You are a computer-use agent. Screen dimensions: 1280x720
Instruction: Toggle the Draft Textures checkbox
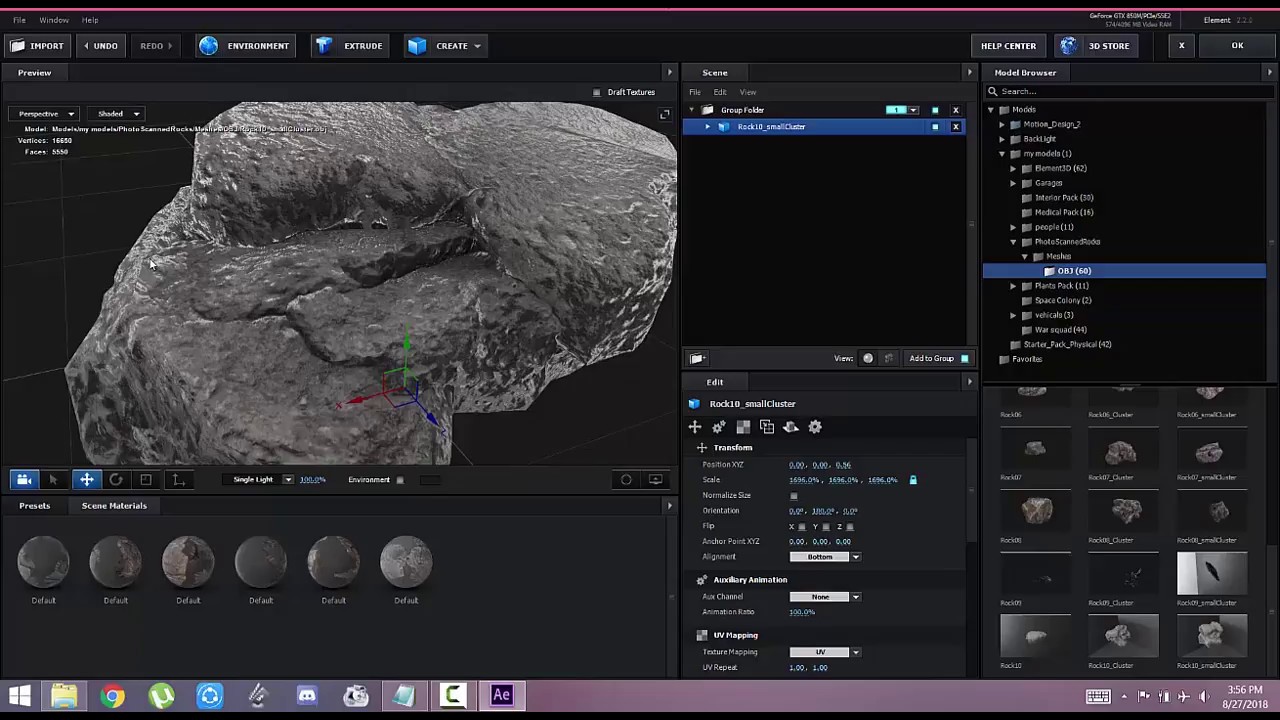pyautogui.click(x=597, y=93)
